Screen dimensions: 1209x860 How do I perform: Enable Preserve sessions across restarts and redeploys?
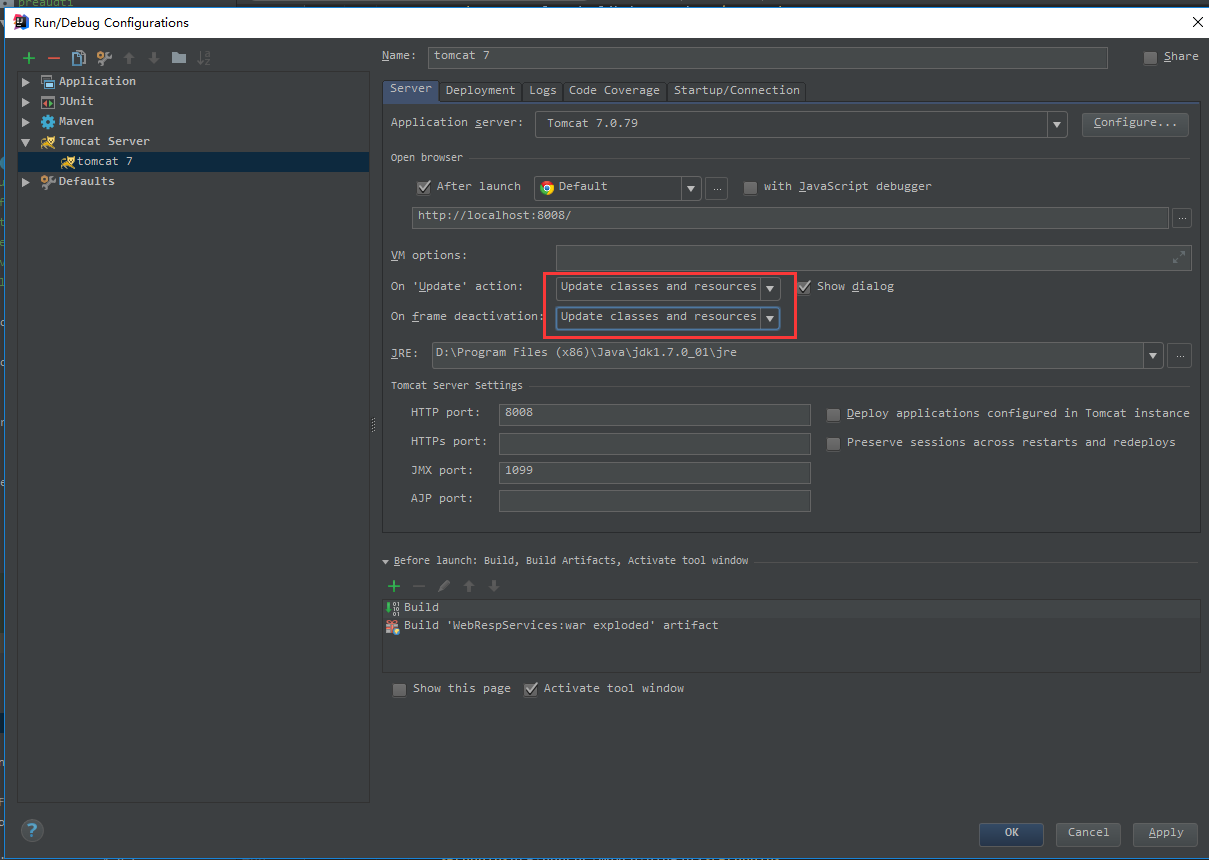point(833,443)
